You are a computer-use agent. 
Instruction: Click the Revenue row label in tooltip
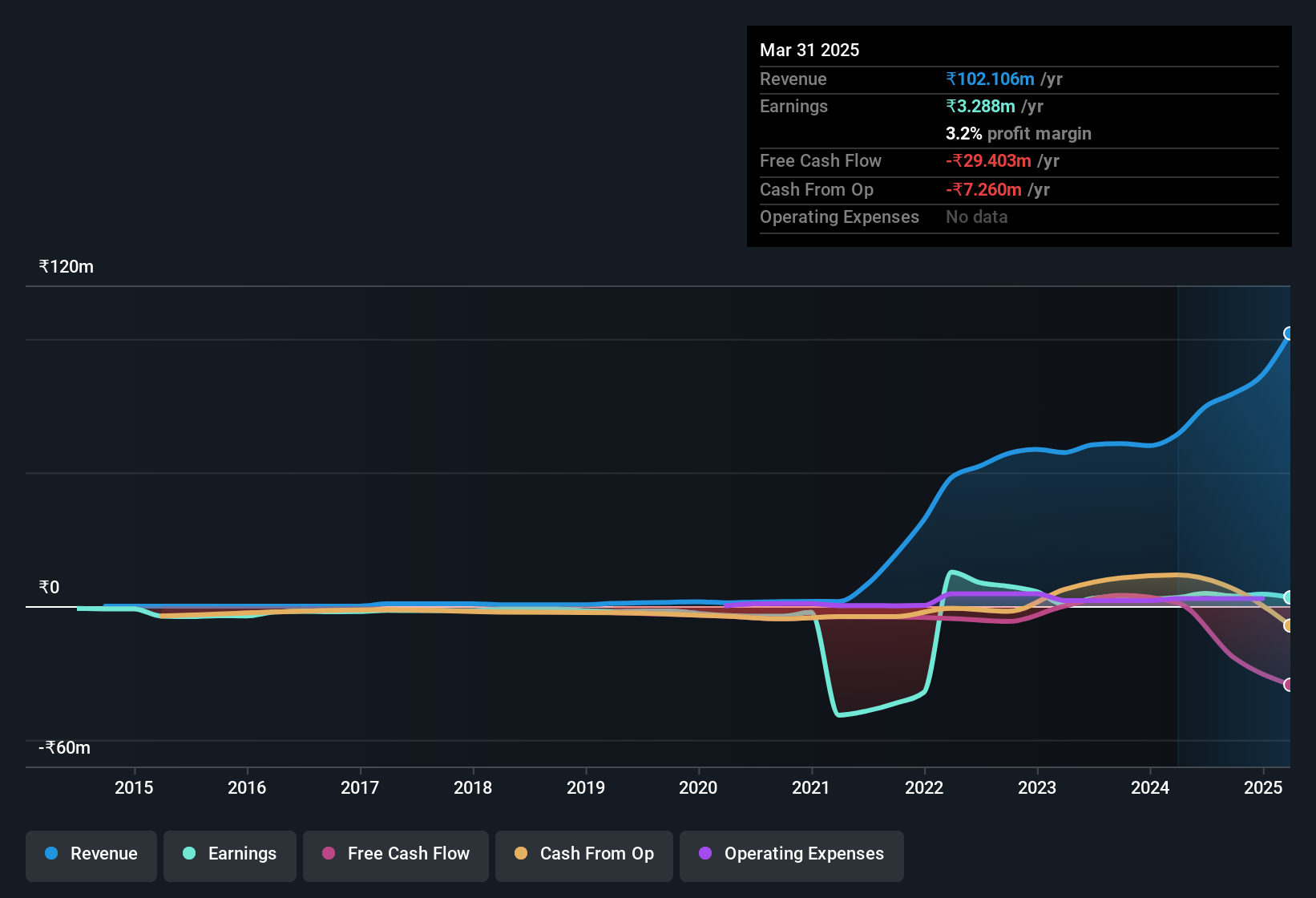(x=793, y=79)
